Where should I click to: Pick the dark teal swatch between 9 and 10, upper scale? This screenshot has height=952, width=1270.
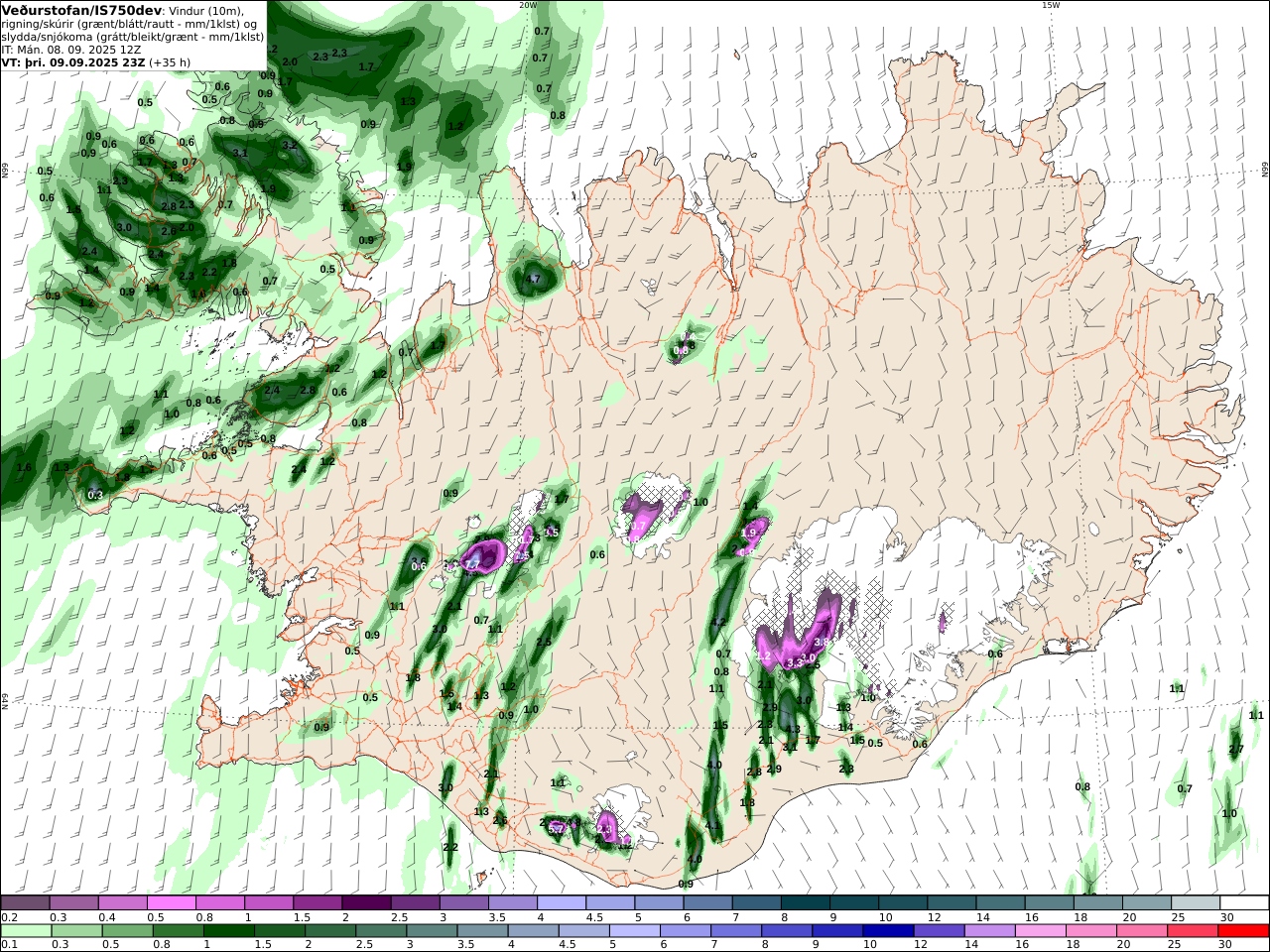click(x=854, y=902)
